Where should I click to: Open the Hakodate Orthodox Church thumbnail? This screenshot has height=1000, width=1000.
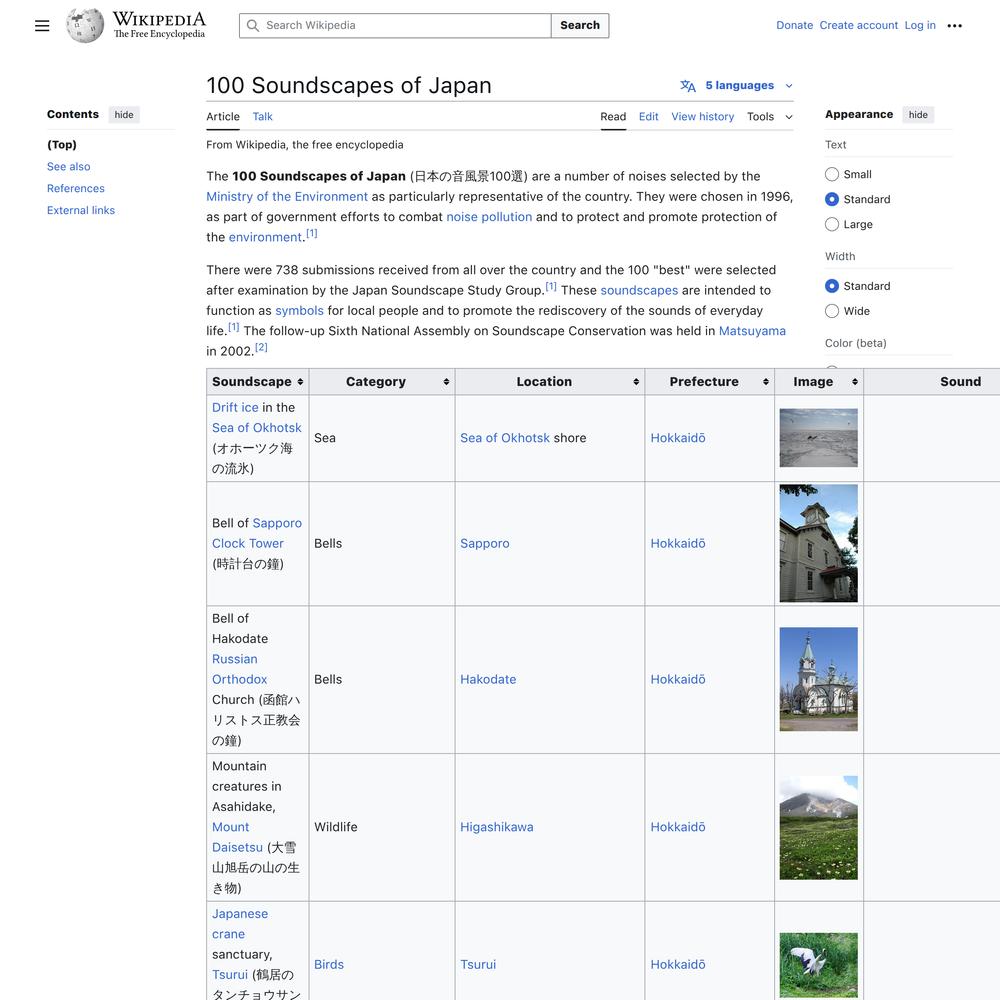pos(818,679)
